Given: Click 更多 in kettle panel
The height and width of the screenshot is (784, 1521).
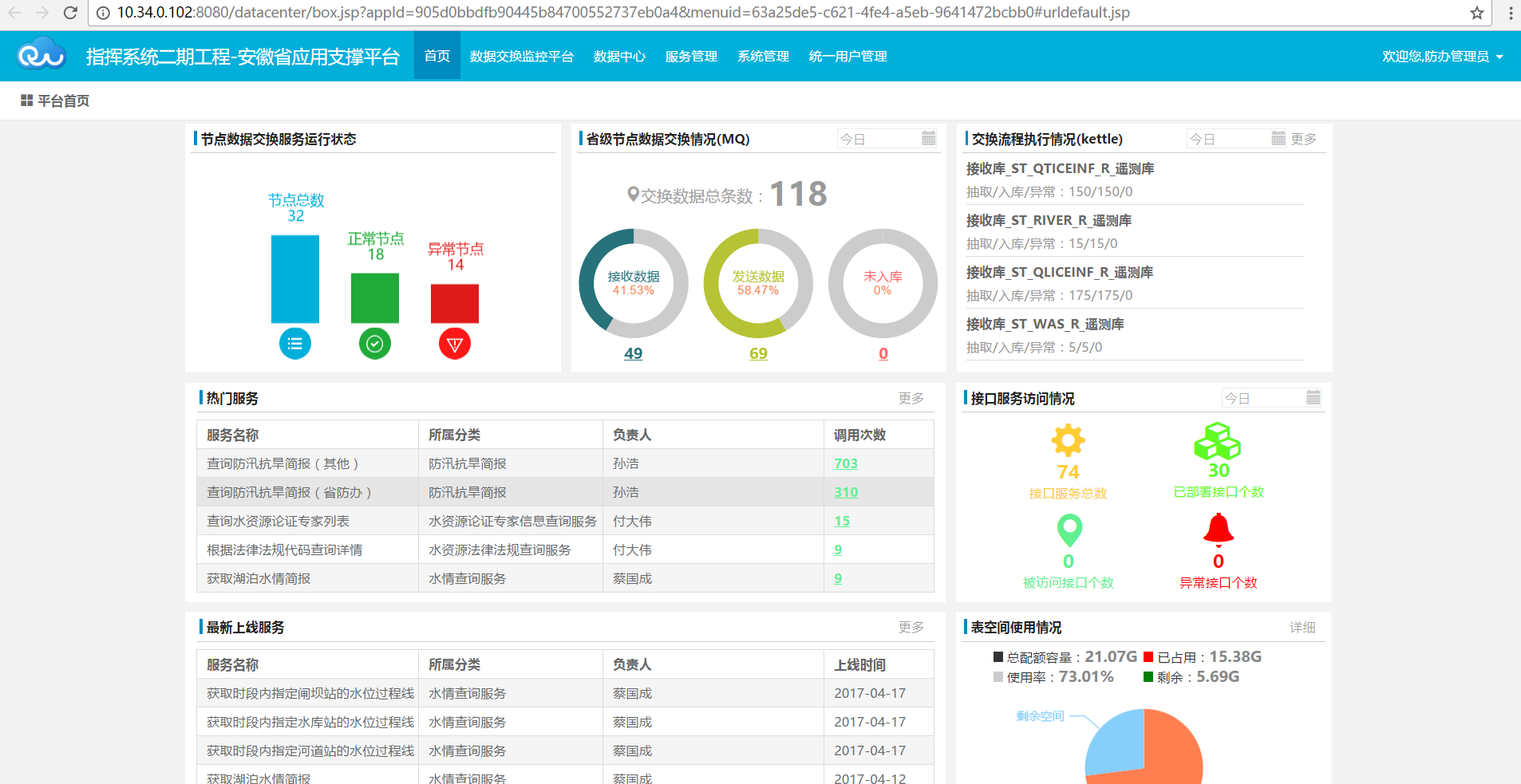Looking at the screenshot, I should click(x=1303, y=139).
